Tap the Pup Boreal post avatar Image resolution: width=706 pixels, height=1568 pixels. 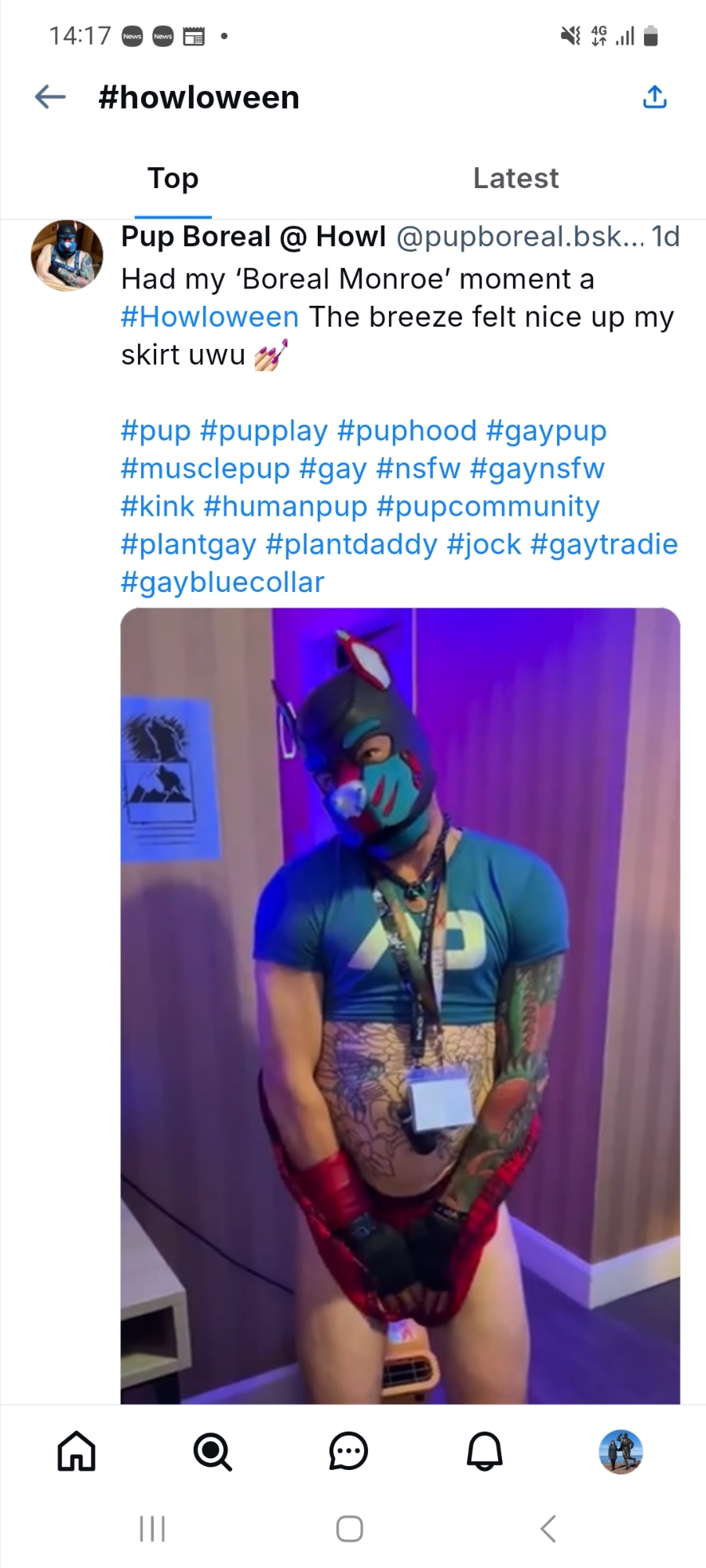(67, 256)
